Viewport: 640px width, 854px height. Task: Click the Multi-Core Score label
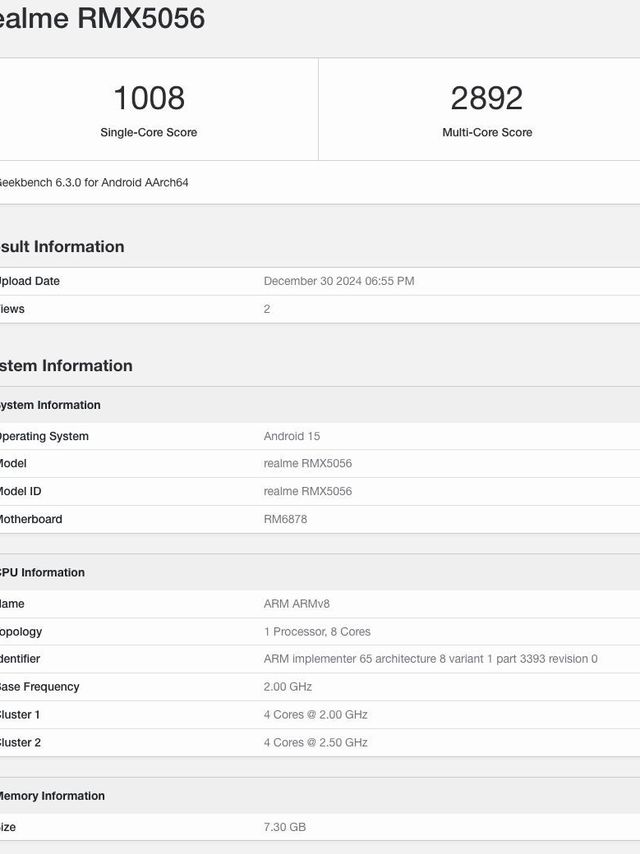point(487,132)
